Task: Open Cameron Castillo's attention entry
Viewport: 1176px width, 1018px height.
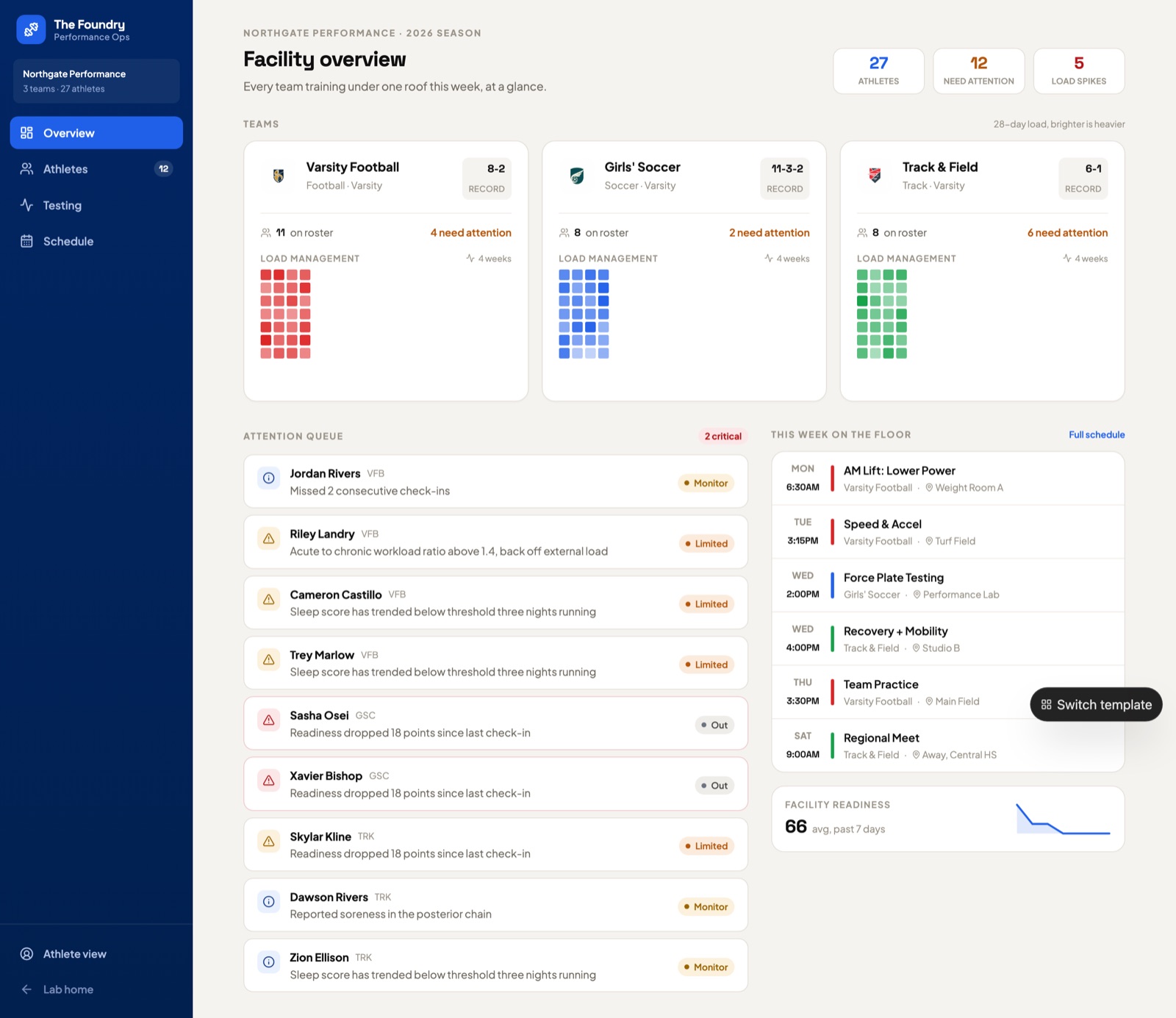Action: (495, 603)
